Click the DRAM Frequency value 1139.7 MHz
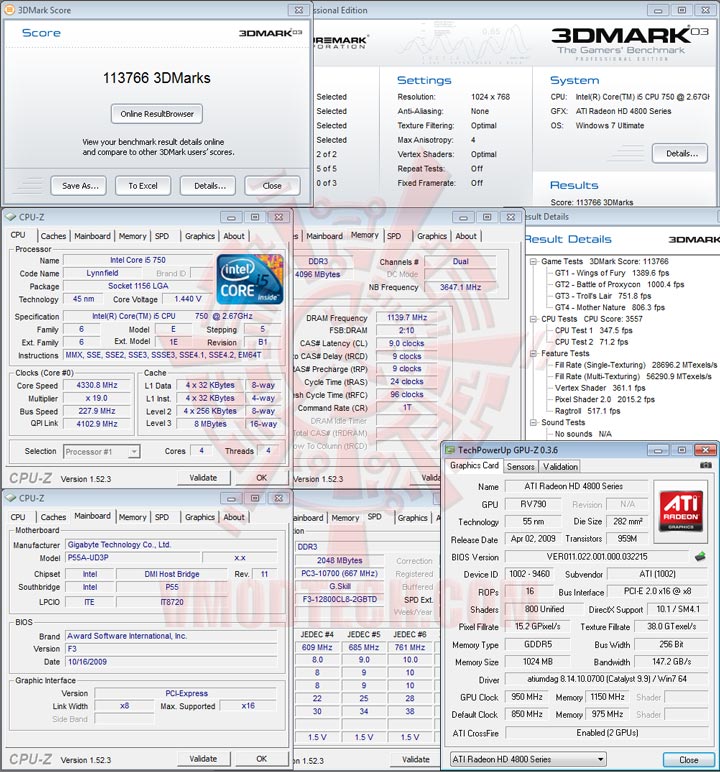Image resolution: width=720 pixels, height=772 pixels. tap(407, 318)
